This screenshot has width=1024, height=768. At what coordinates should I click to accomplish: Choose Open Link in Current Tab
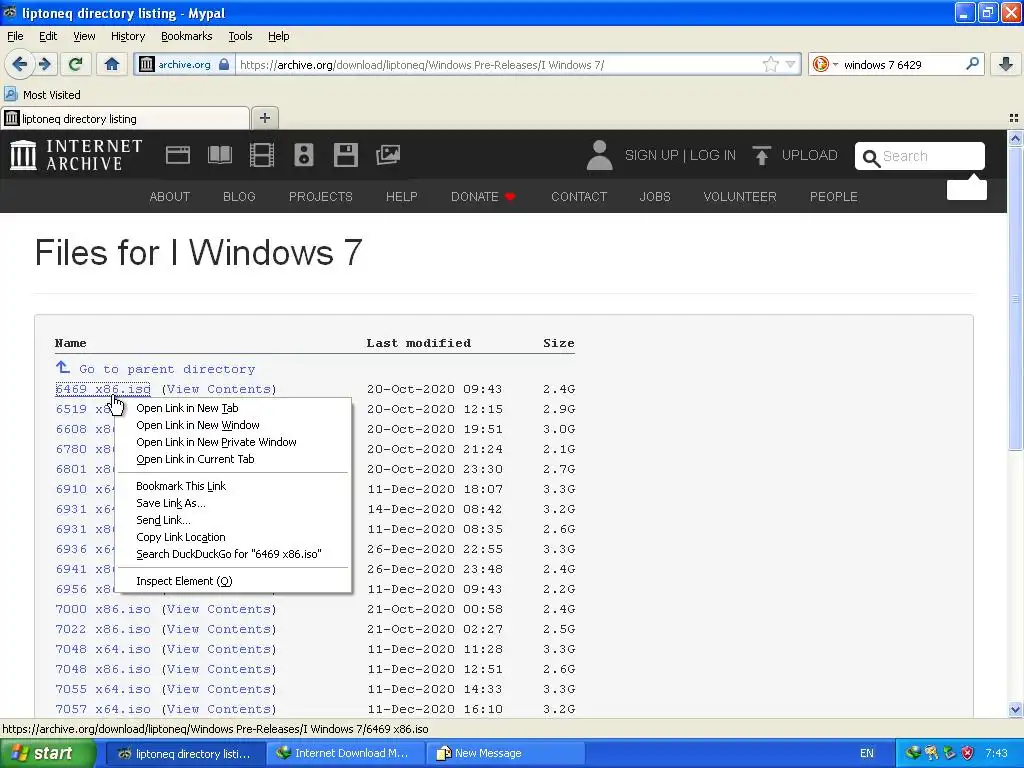click(x=233, y=459)
